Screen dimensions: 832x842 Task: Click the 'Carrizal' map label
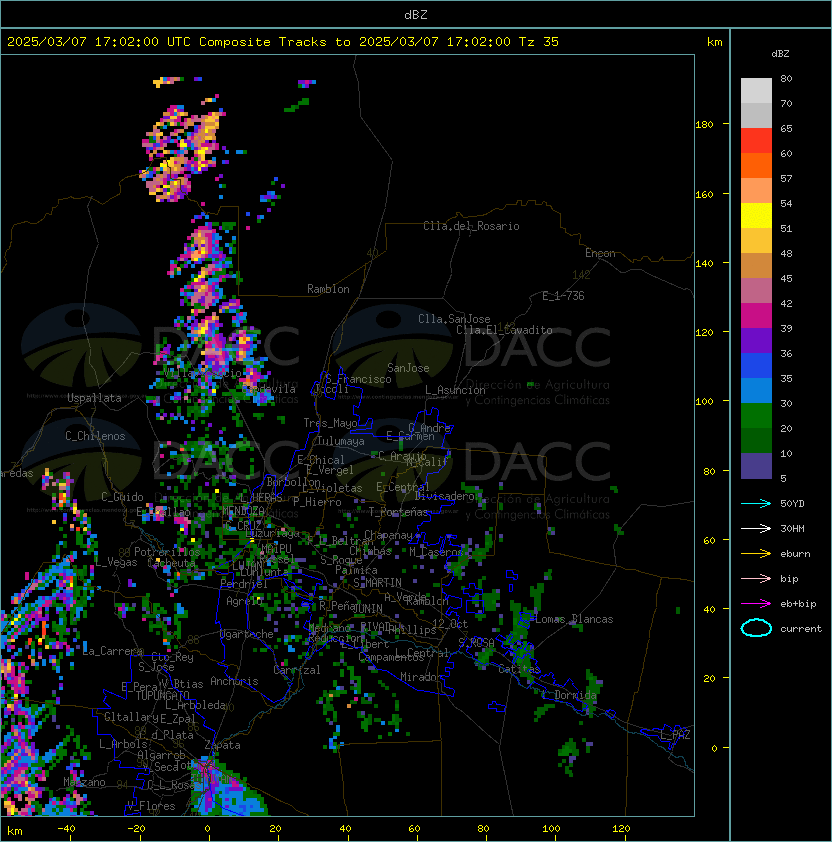click(x=297, y=670)
